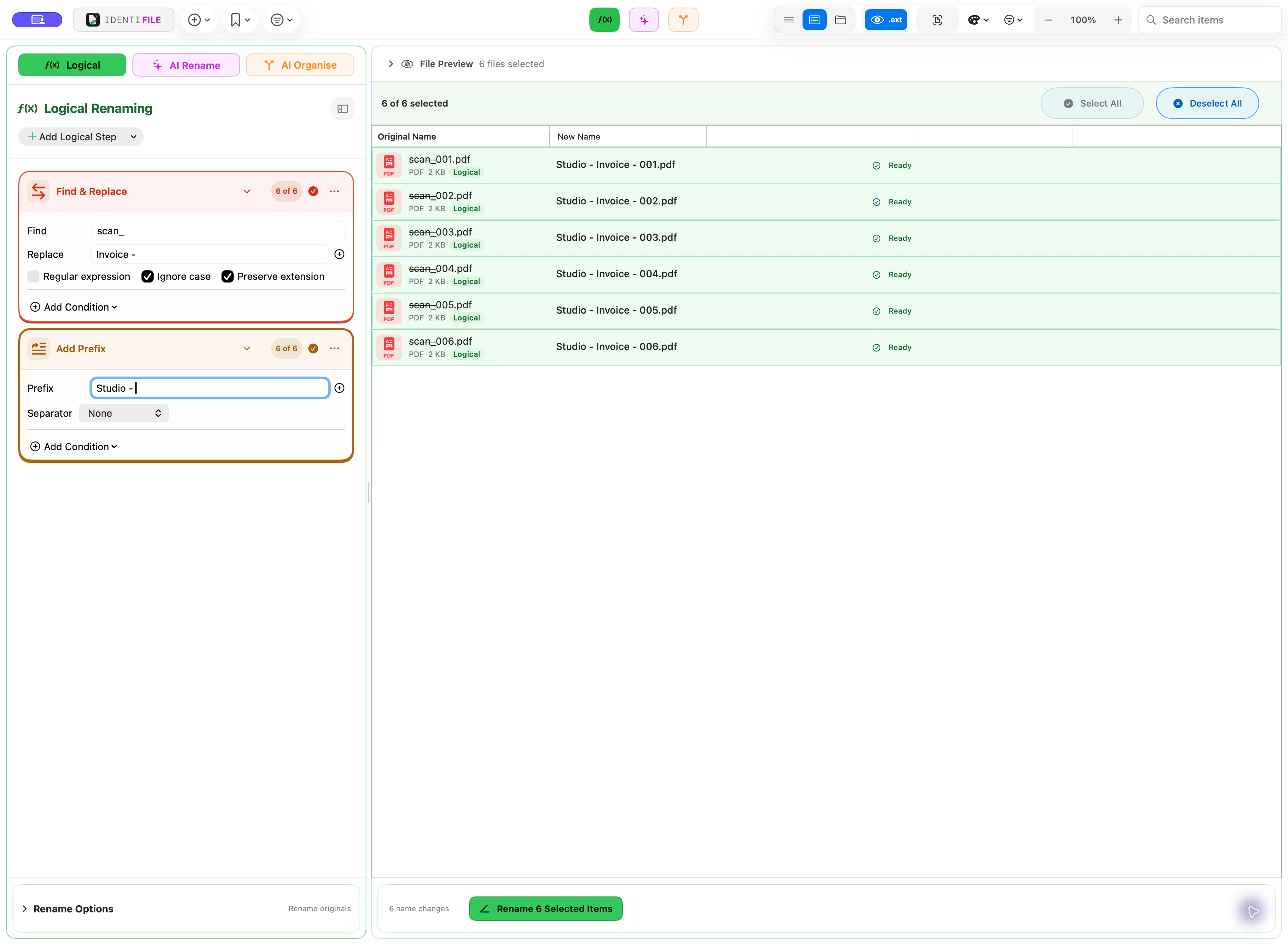Collapse the Add Prefix step chevron
Image resolution: width=1288 pixels, height=945 pixels.
click(247, 348)
